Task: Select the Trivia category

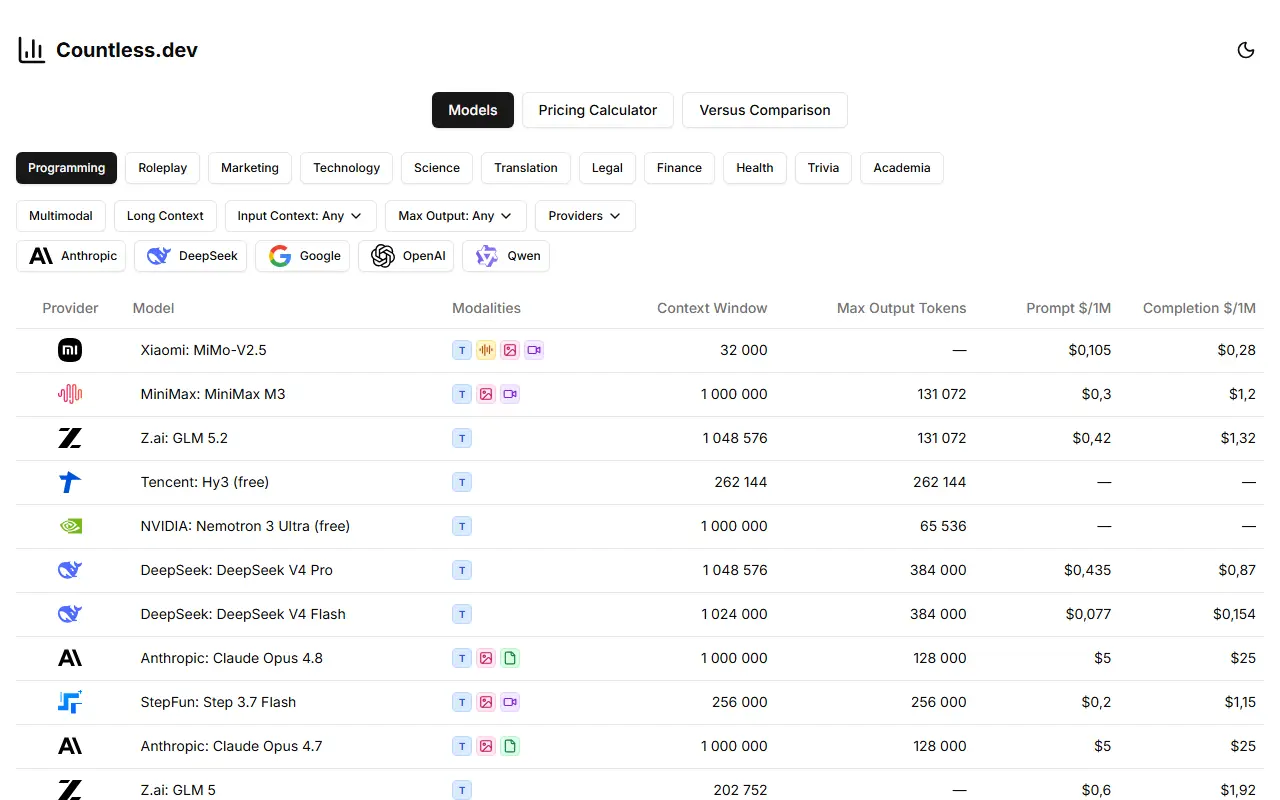Action: click(x=824, y=168)
